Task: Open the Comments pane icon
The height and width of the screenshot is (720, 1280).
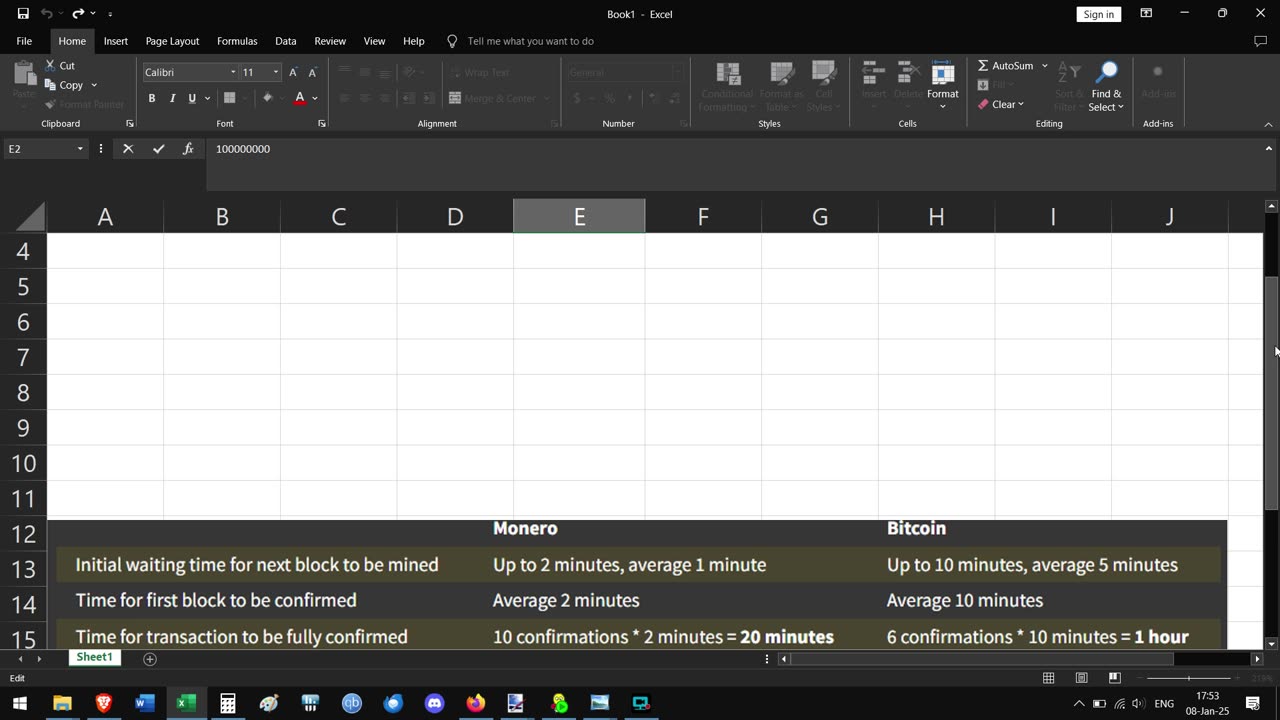Action: point(1260,41)
